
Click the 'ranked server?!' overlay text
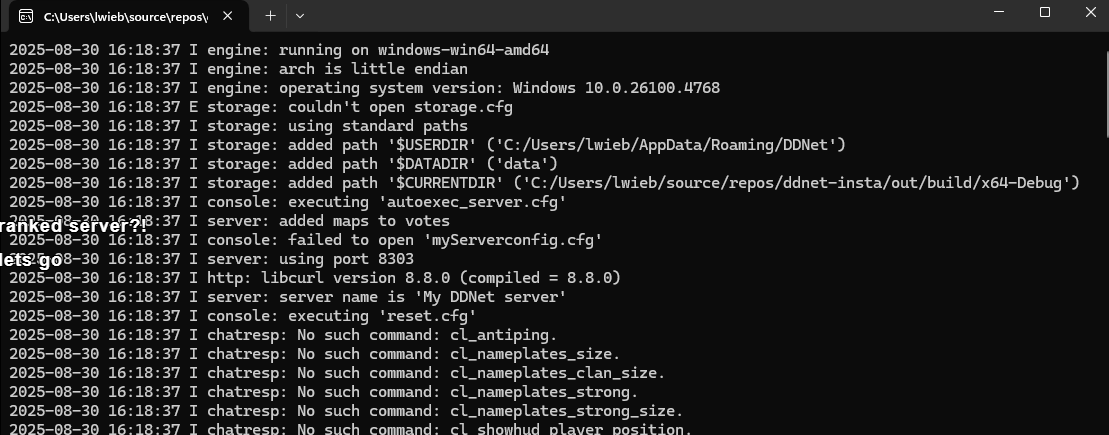click(73, 226)
